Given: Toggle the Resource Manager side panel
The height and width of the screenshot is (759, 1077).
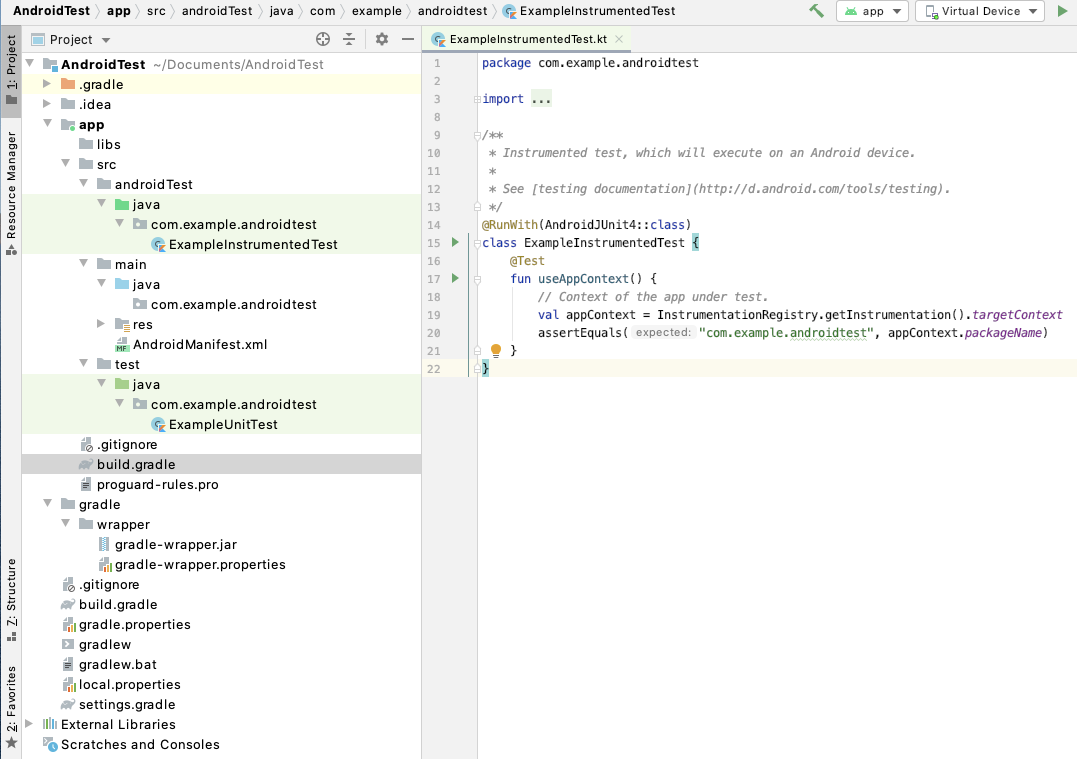Looking at the screenshot, I should pyautogui.click(x=11, y=190).
